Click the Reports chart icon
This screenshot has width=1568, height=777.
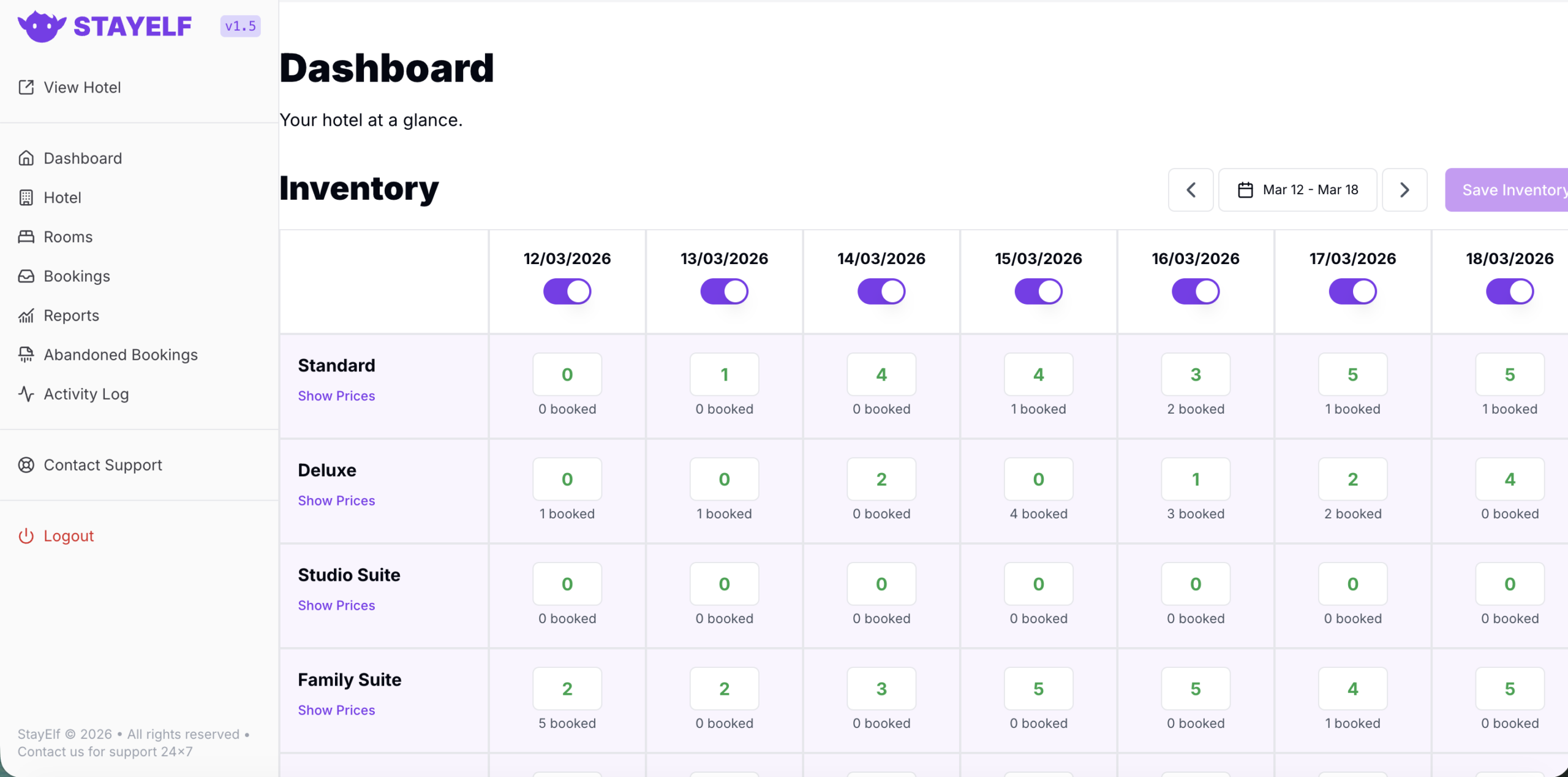(26, 316)
